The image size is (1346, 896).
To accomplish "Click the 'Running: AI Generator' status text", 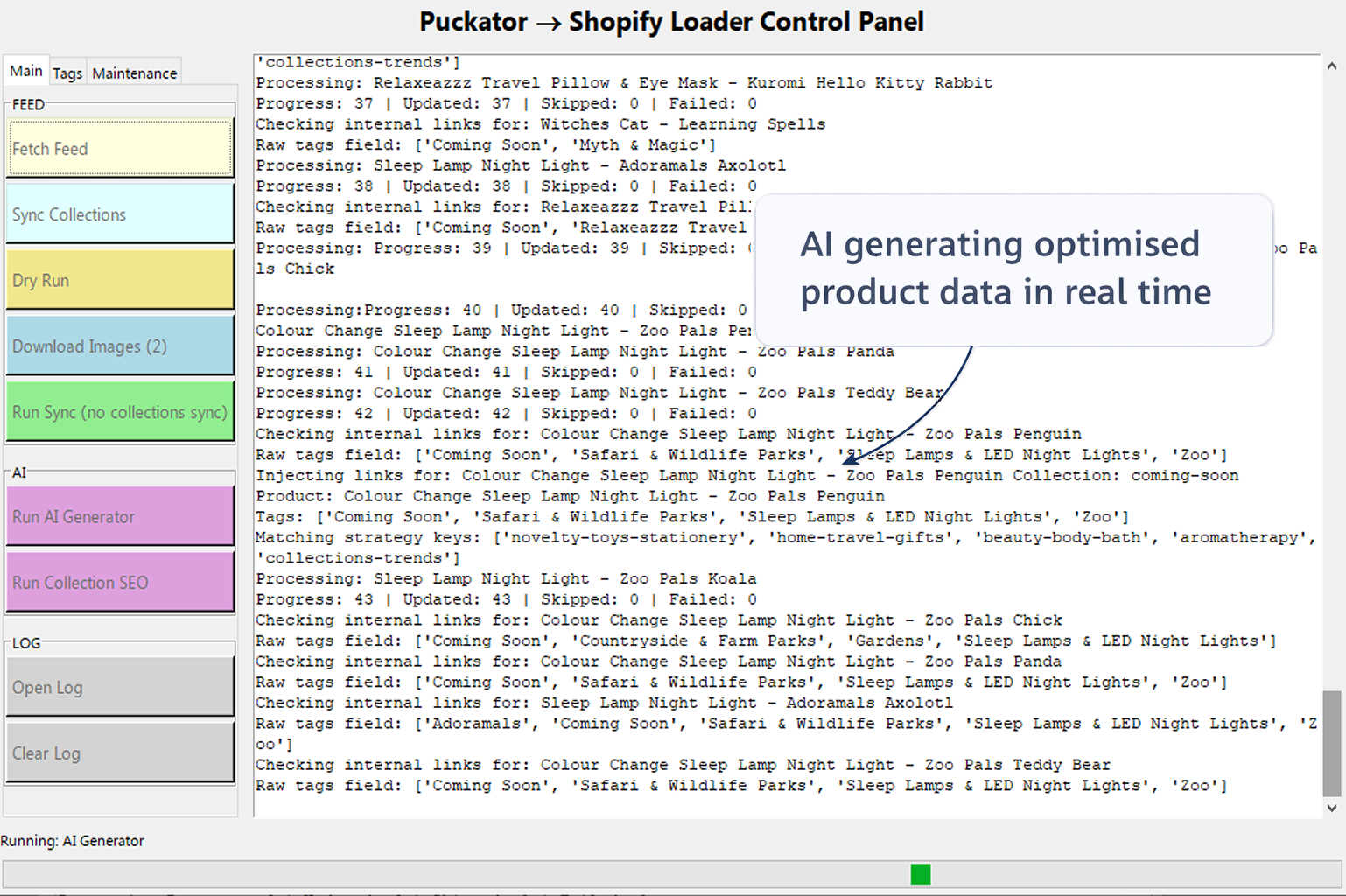I will click(73, 841).
